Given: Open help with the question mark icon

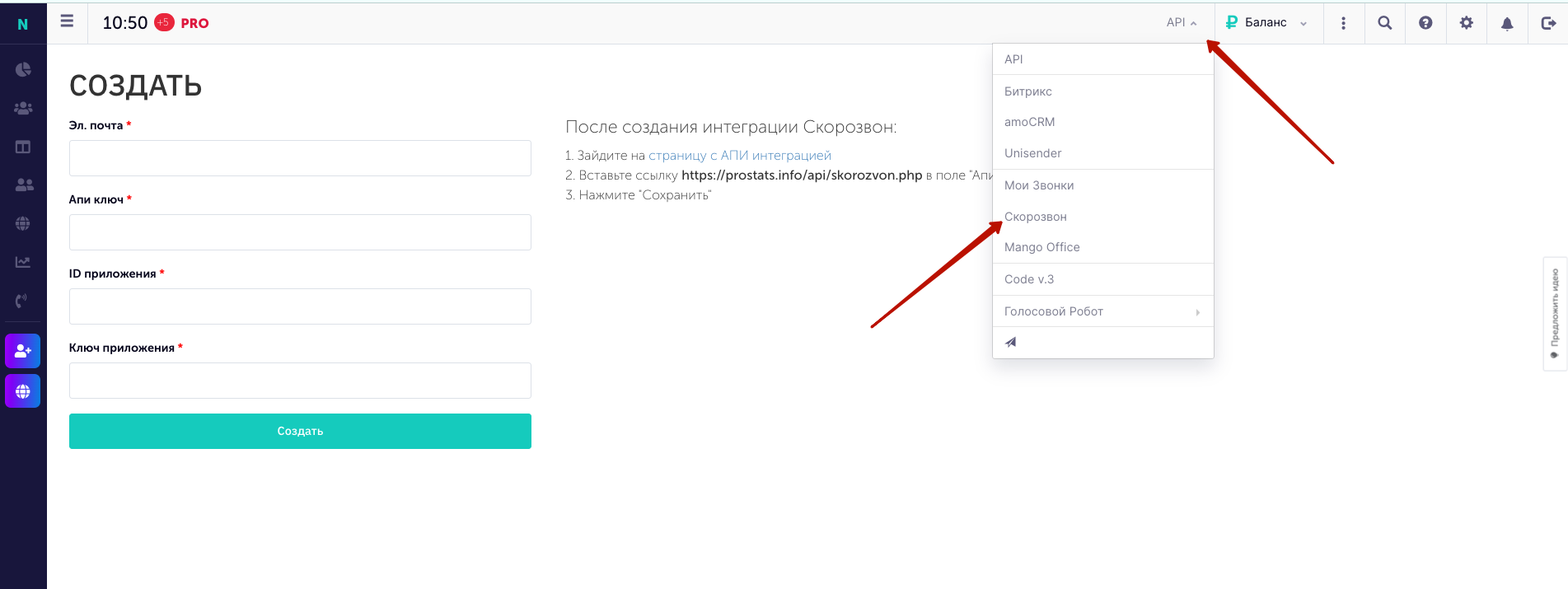Looking at the screenshot, I should pos(1425,23).
